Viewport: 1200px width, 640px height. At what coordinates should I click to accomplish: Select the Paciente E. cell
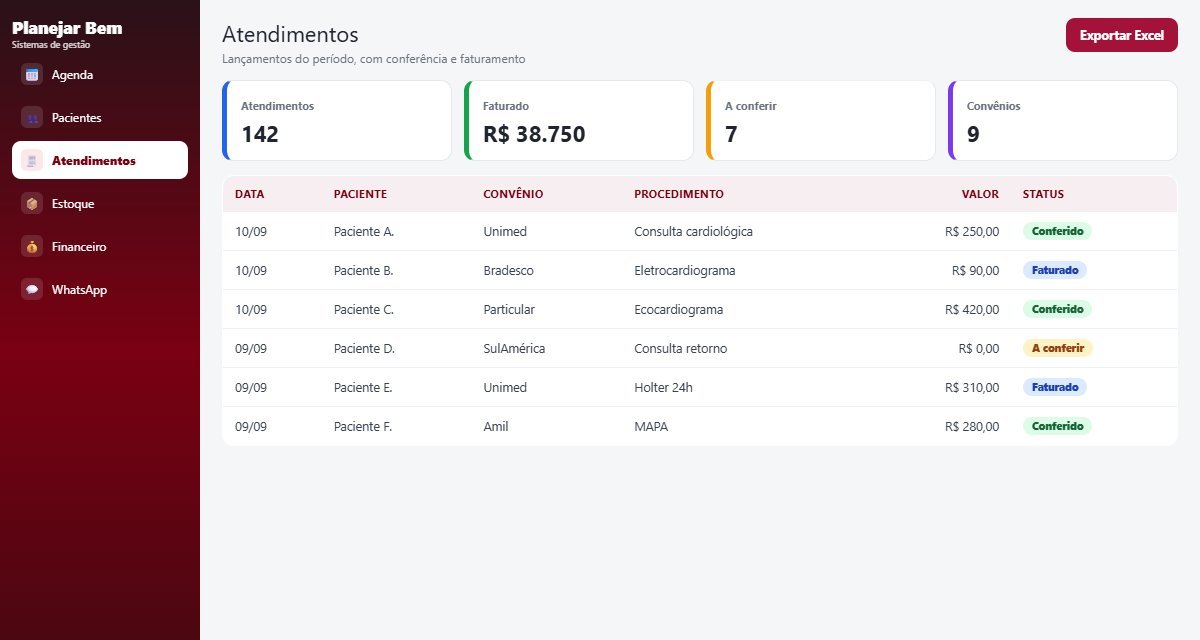(x=363, y=387)
